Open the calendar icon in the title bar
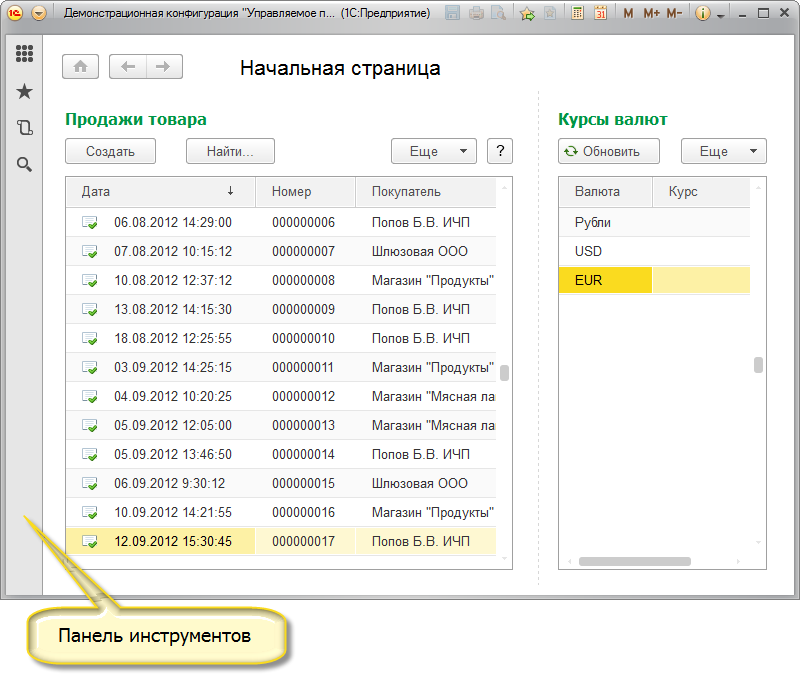Screen dimensions: 800x674 (598, 12)
